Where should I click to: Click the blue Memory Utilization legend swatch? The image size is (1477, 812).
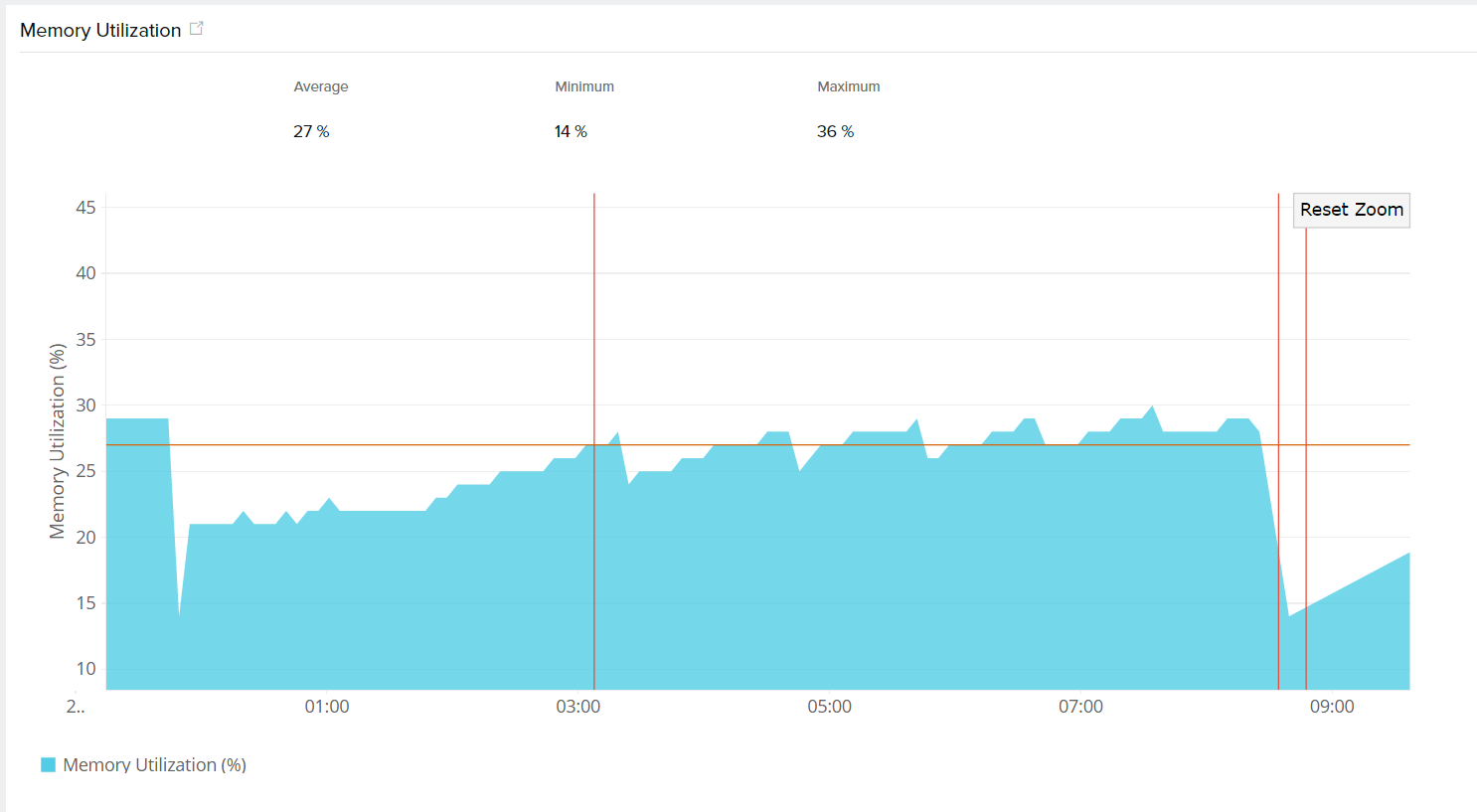[48, 764]
